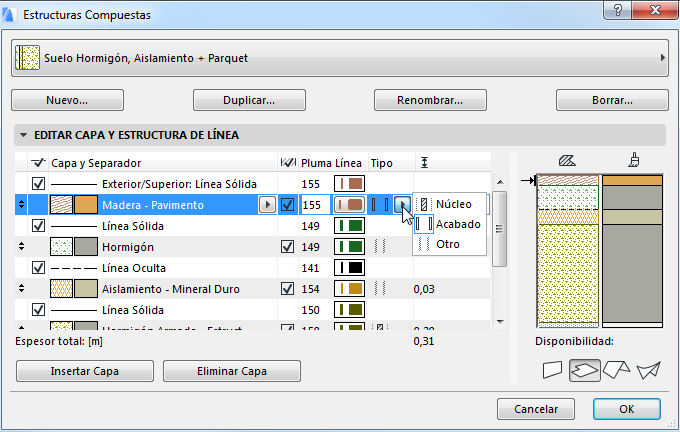Click the end line column header icon
Image resolution: width=680 pixels, height=432 pixels.
coord(288,163)
